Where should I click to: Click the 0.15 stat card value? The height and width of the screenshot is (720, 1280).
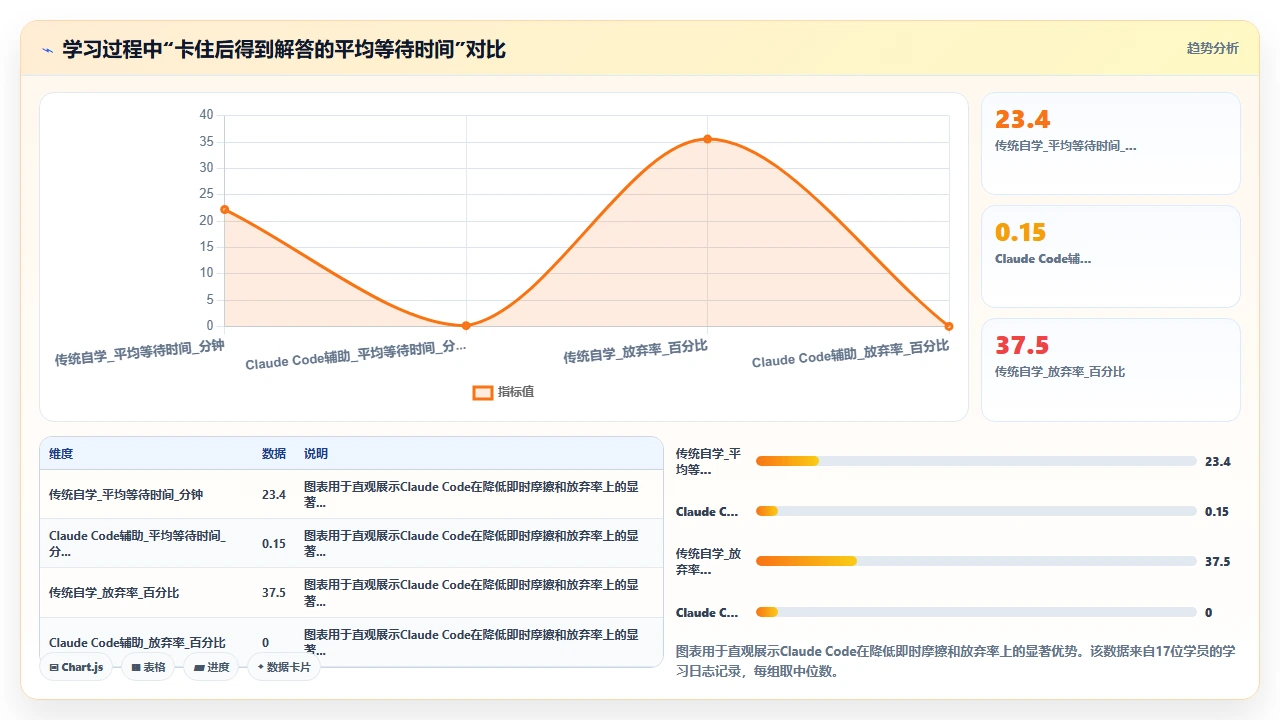(1020, 233)
